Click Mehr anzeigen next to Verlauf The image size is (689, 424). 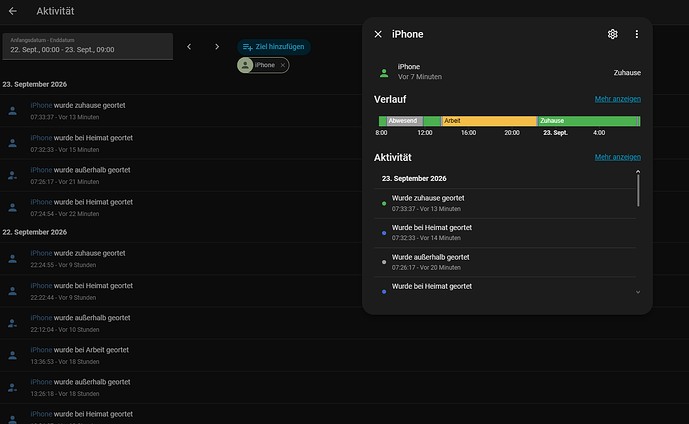(x=617, y=99)
